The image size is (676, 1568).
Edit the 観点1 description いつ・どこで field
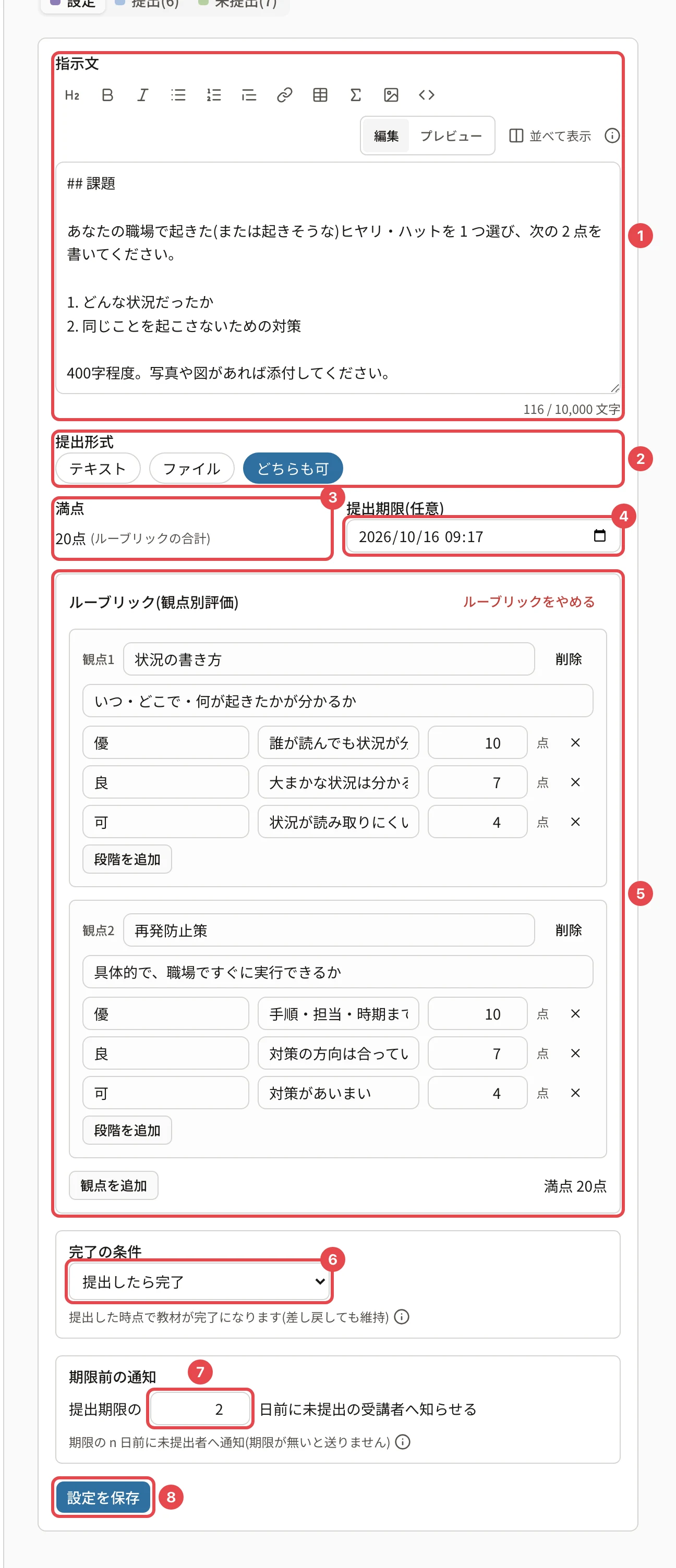[x=338, y=701]
